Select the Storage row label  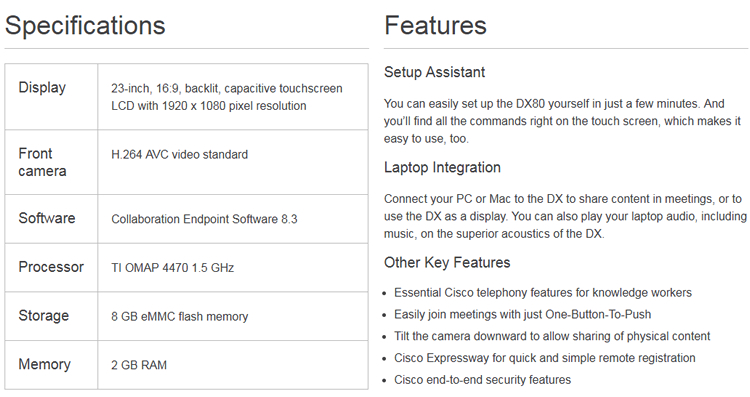44,316
